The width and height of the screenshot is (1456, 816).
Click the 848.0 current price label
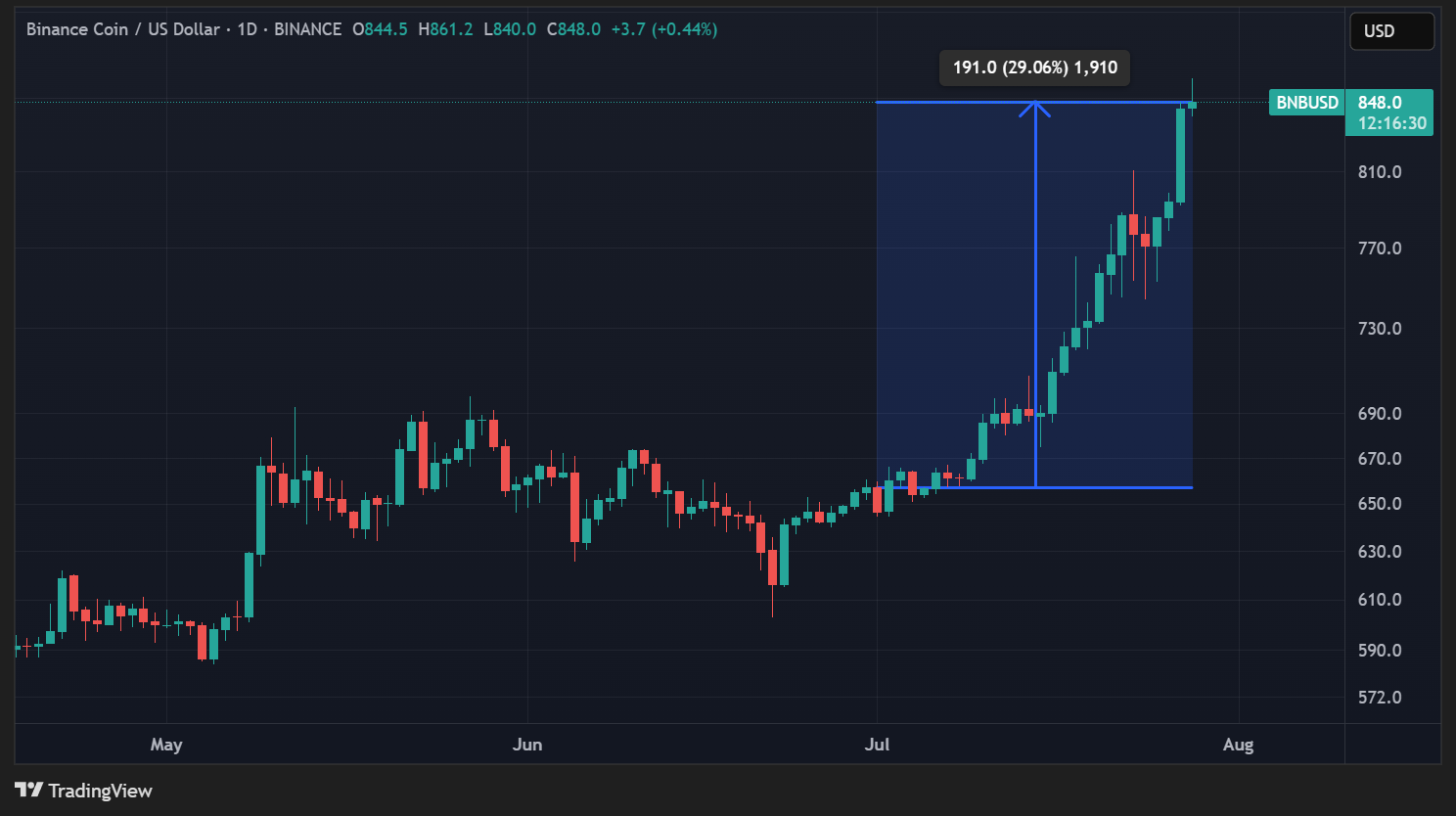pos(1380,103)
